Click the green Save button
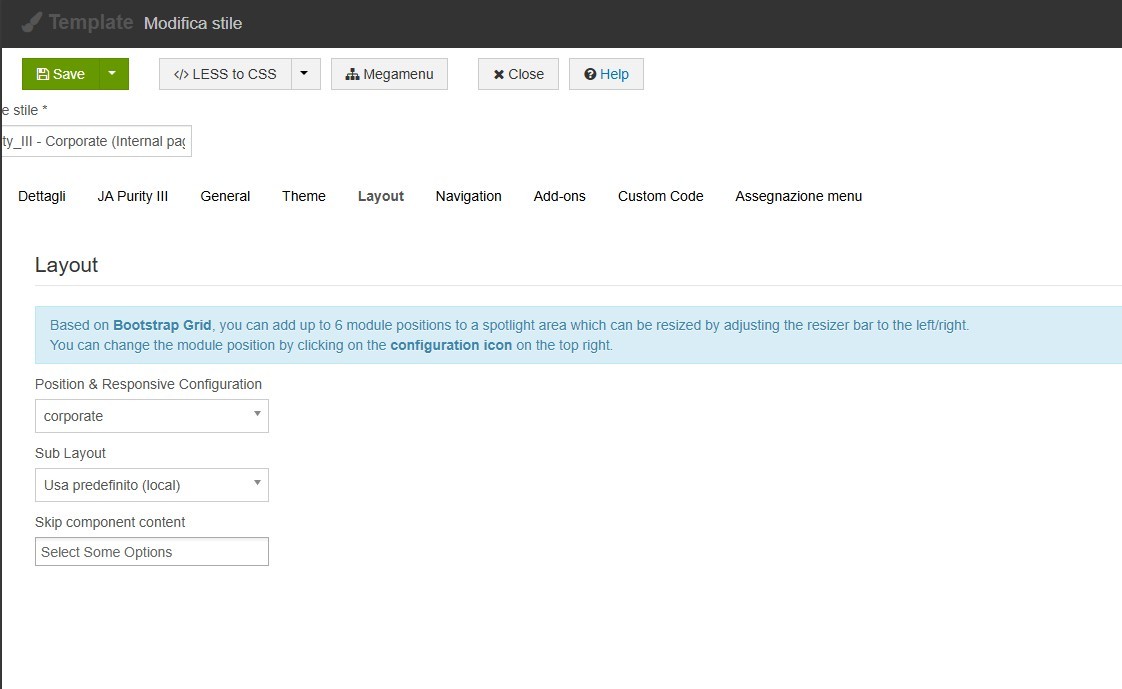The height and width of the screenshot is (689, 1122). (61, 74)
